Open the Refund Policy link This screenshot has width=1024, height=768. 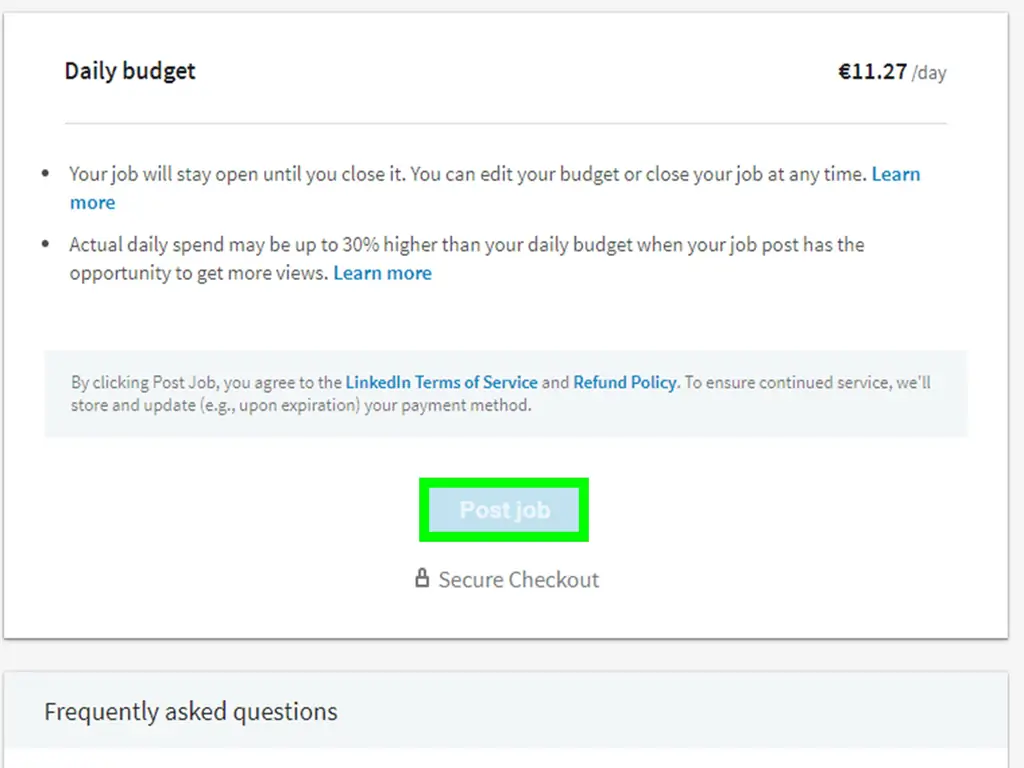(625, 382)
